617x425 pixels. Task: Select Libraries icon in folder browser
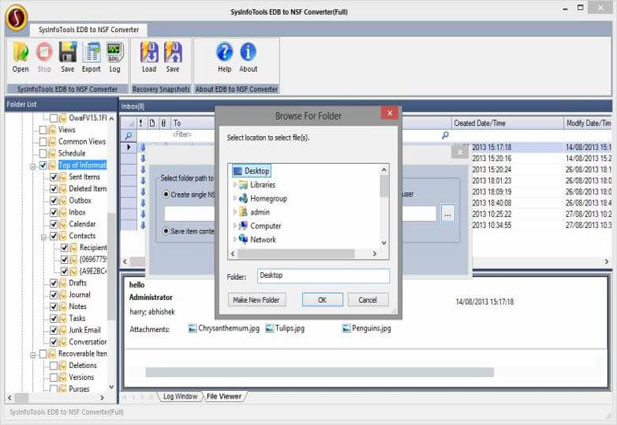pos(243,185)
